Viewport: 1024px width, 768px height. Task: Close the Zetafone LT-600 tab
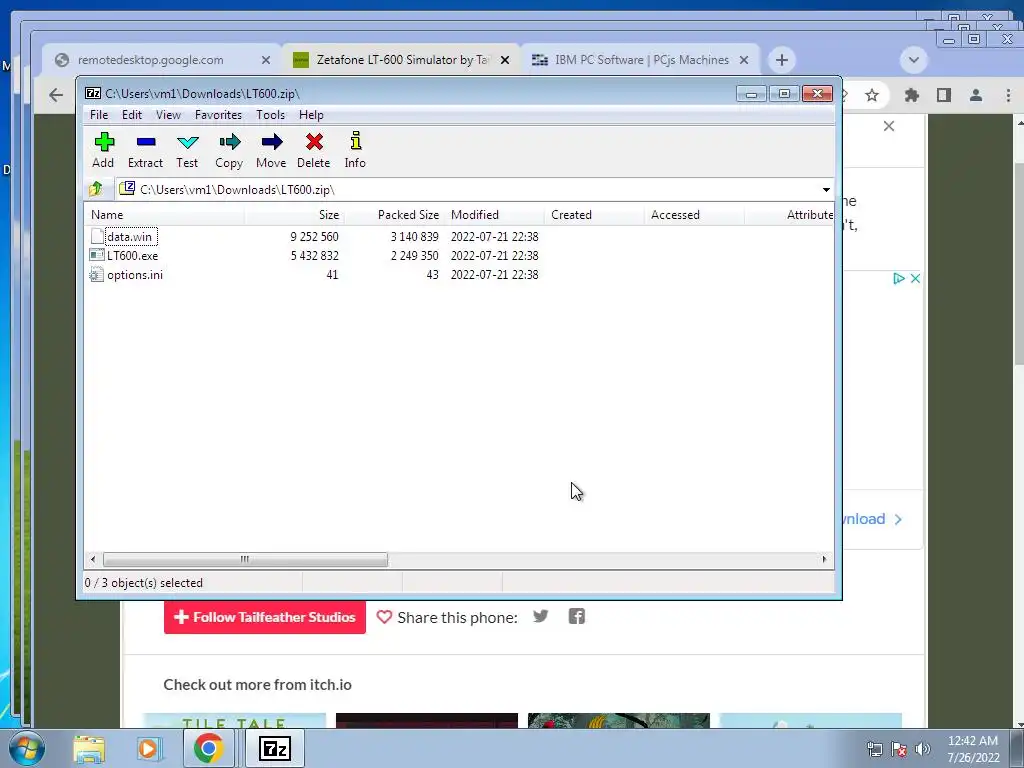point(505,60)
